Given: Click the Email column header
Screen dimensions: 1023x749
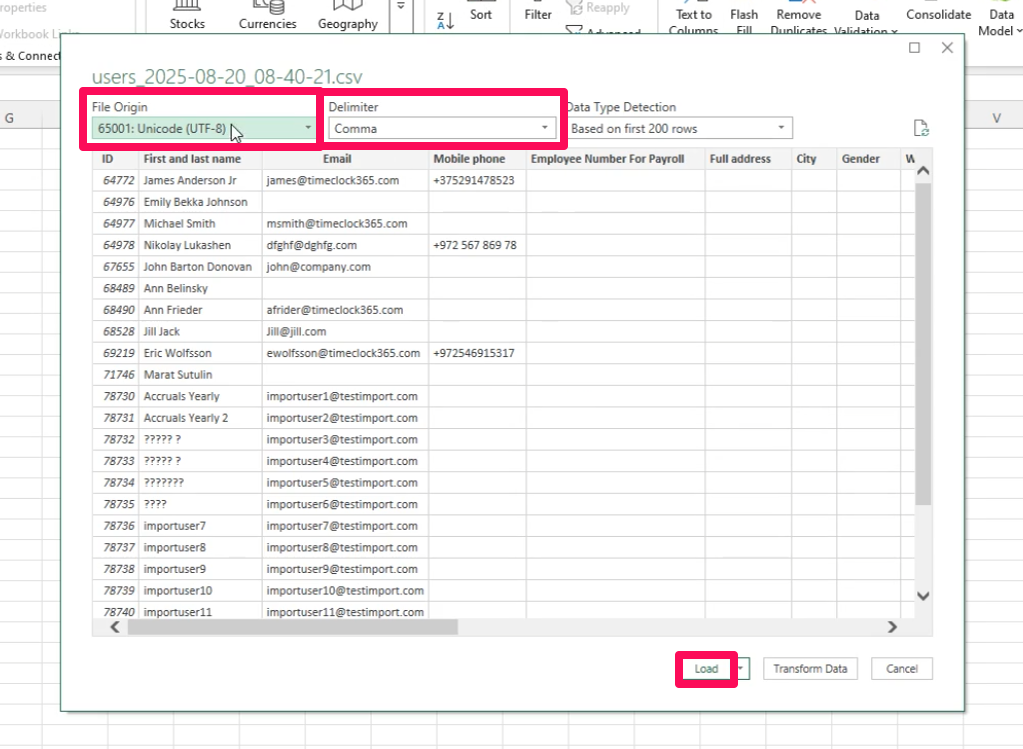Looking at the screenshot, I should coord(337,159).
